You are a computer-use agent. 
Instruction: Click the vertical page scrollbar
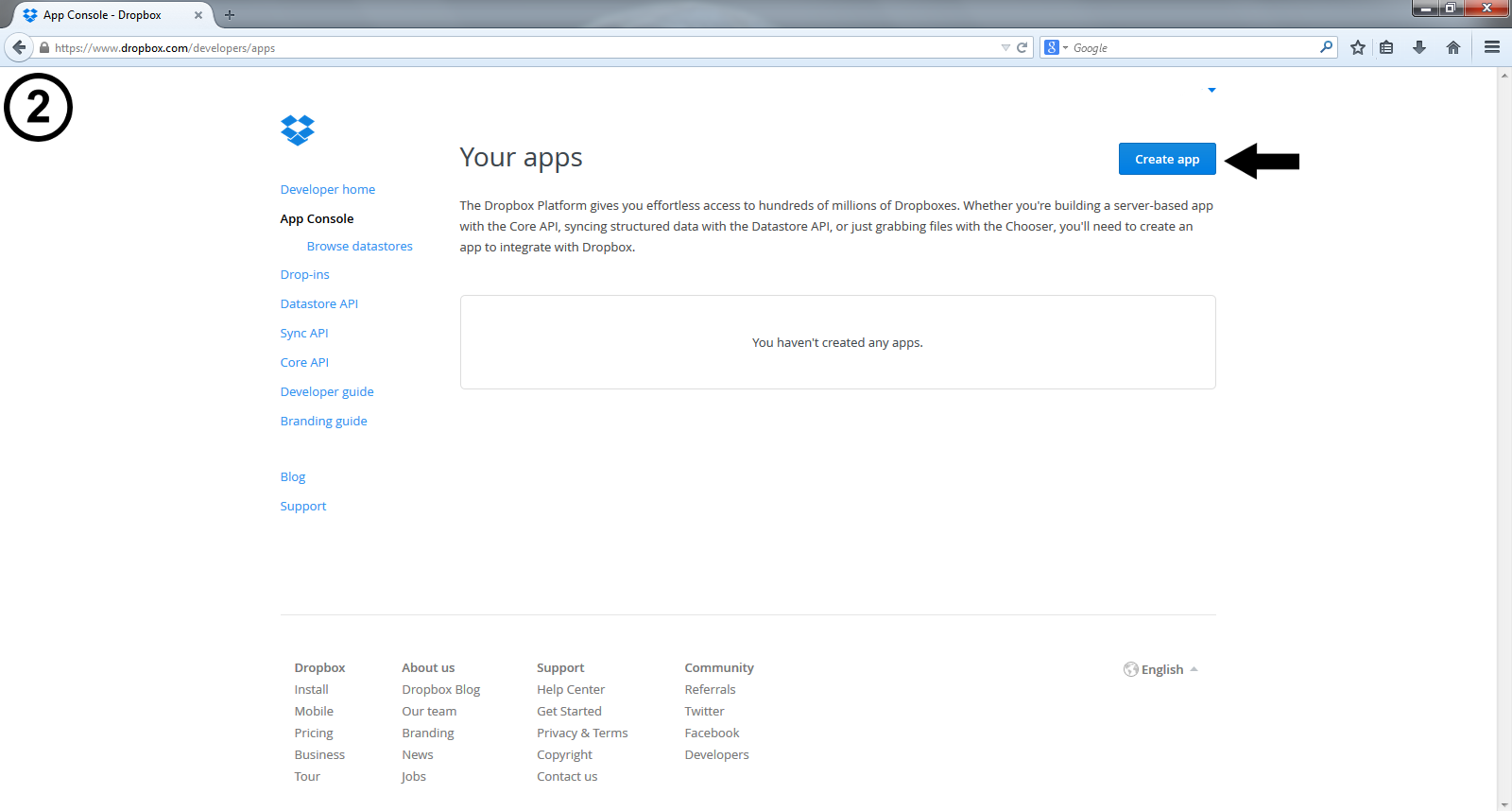tap(1504, 439)
